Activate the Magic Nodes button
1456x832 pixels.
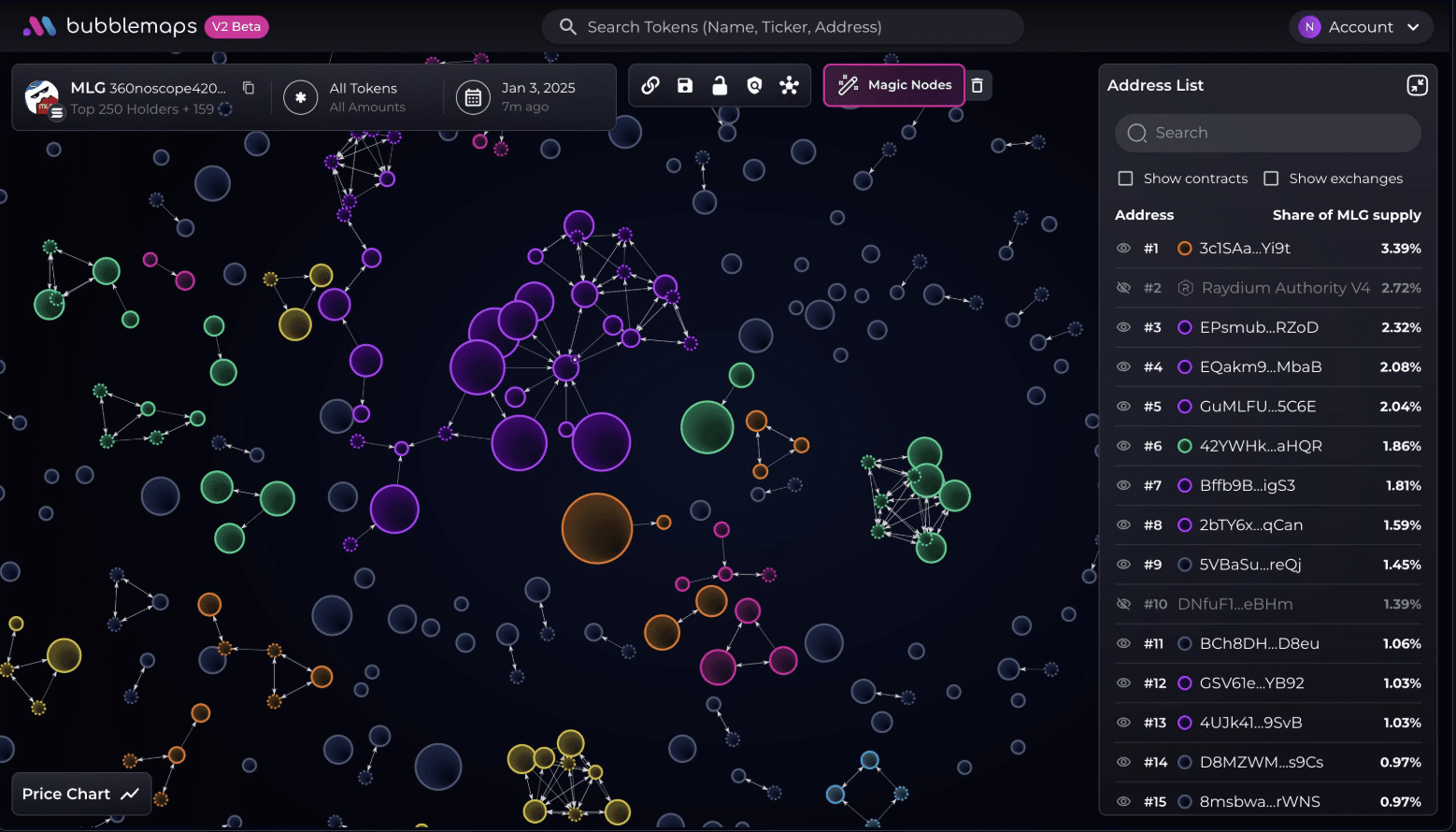click(x=894, y=85)
